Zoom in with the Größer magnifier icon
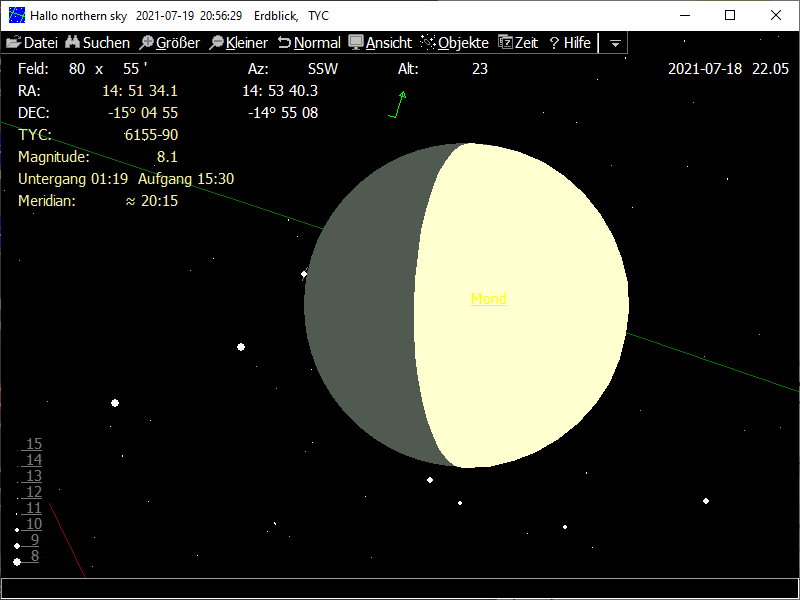800x600 pixels. 146,43
